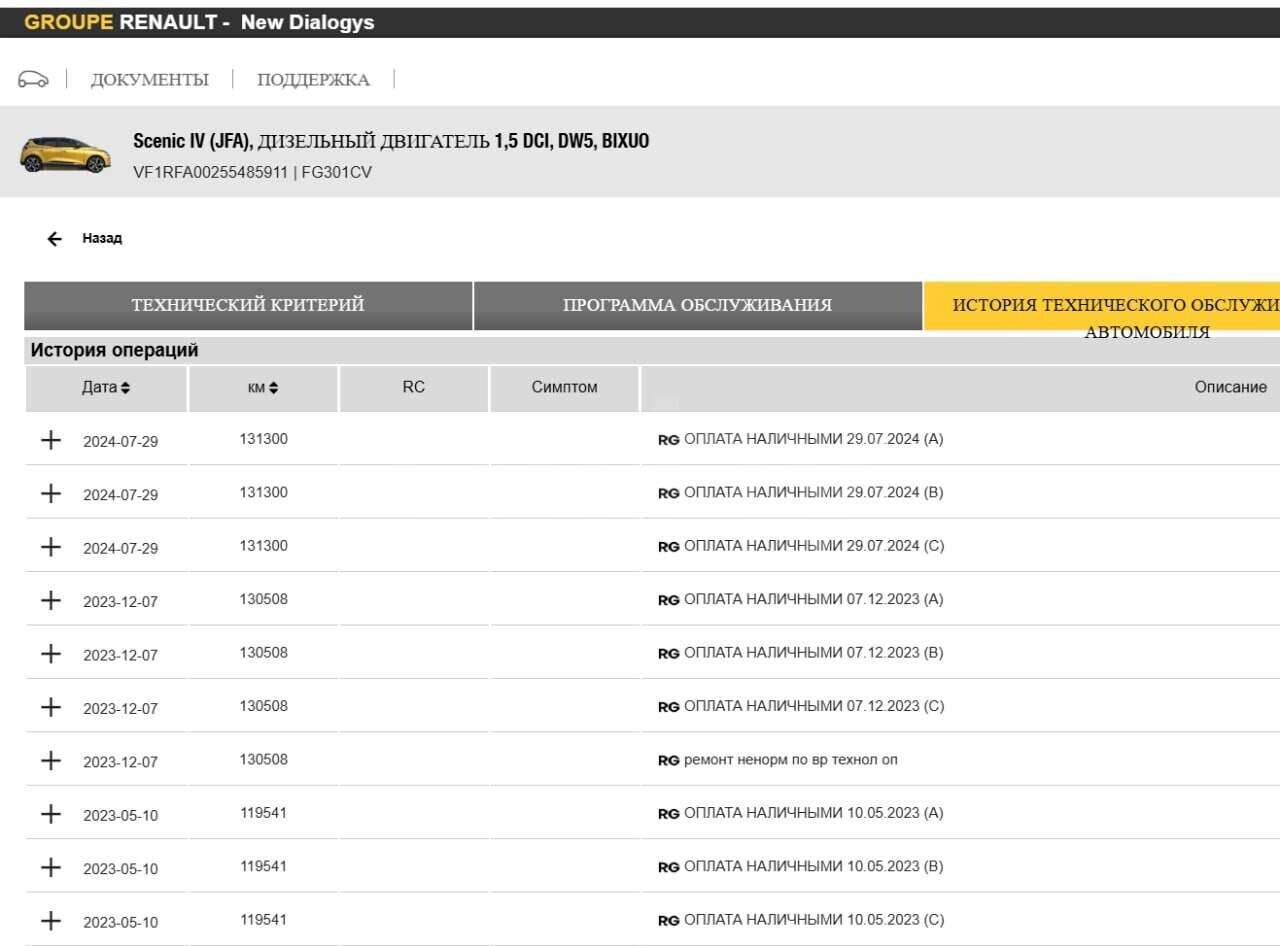Expand the ремонт ненорм по вр row
Image resolution: width=1280 pixels, height=946 pixels.
(x=50, y=760)
